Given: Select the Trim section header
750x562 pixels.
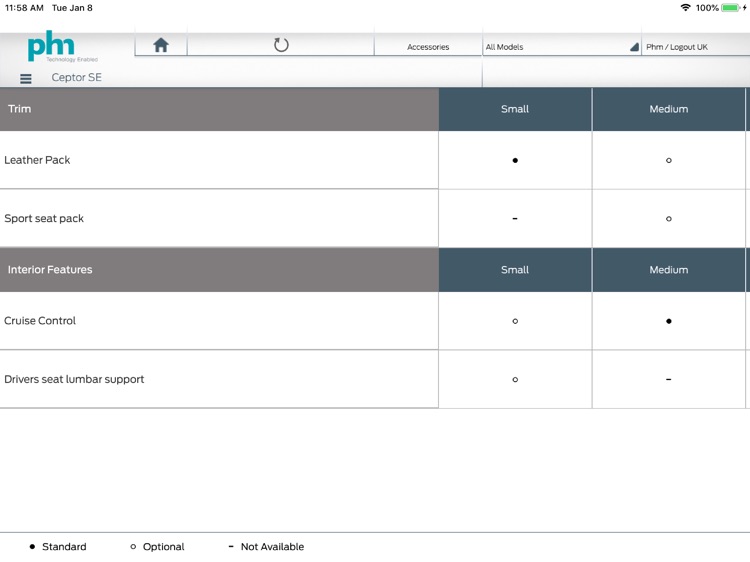Looking at the screenshot, I should click(x=219, y=109).
